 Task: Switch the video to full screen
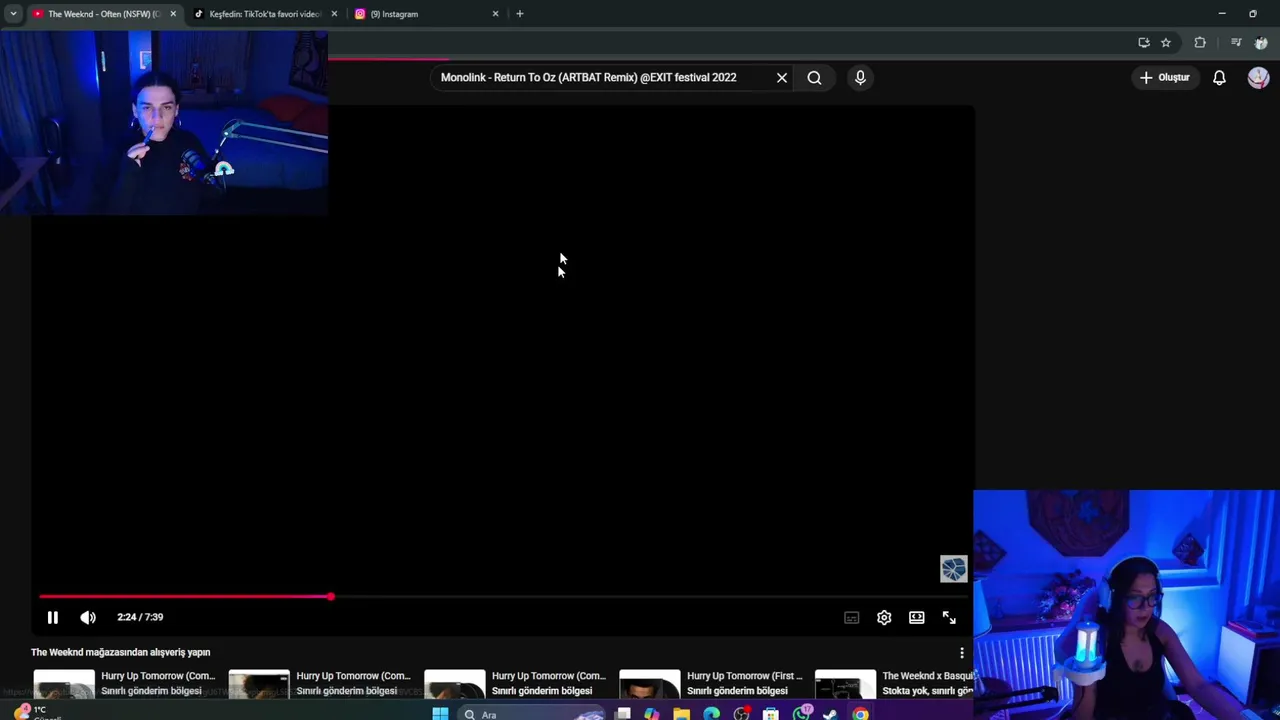(949, 617)
